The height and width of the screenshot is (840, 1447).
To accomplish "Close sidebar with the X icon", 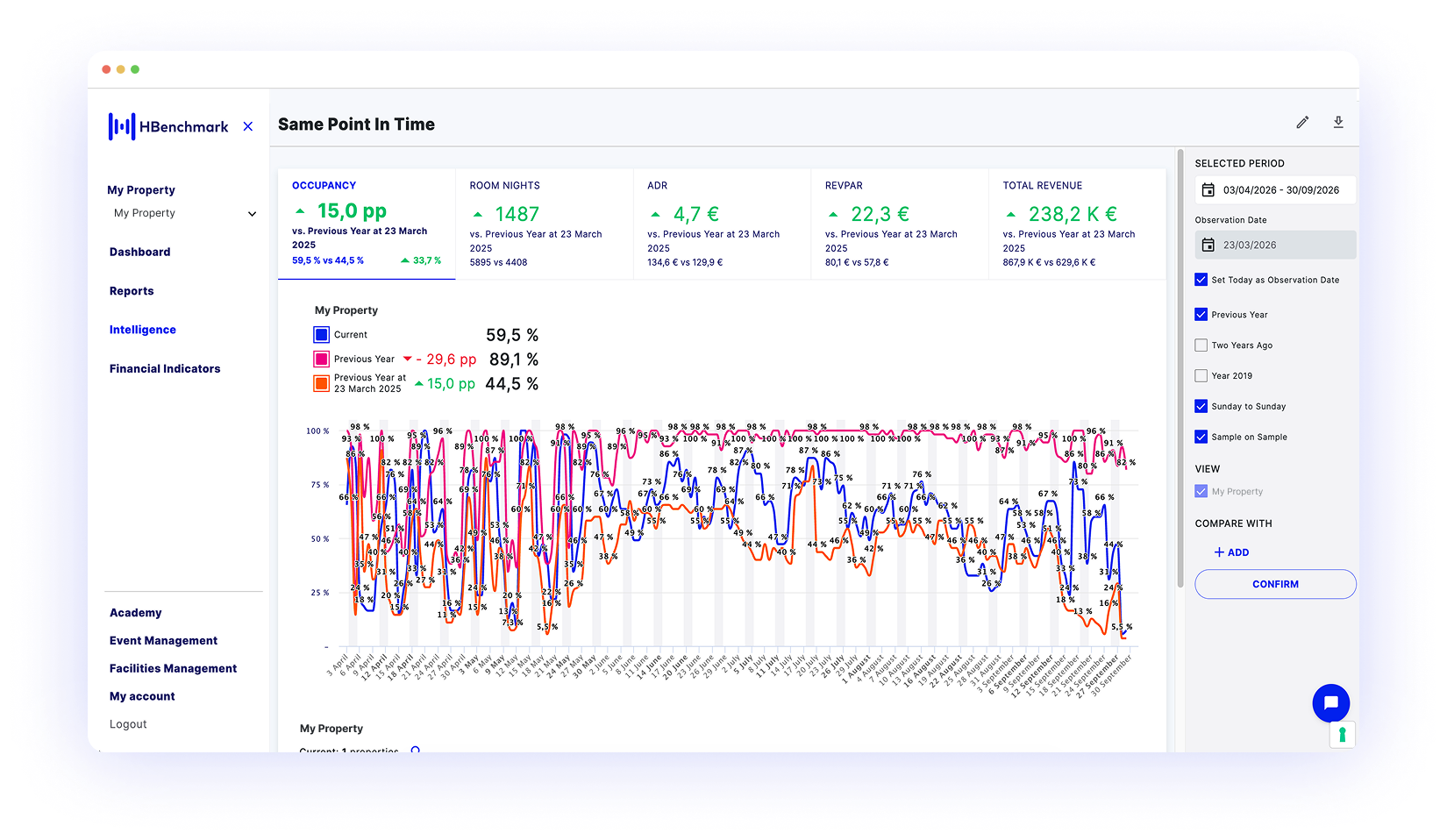I will 248,126.
